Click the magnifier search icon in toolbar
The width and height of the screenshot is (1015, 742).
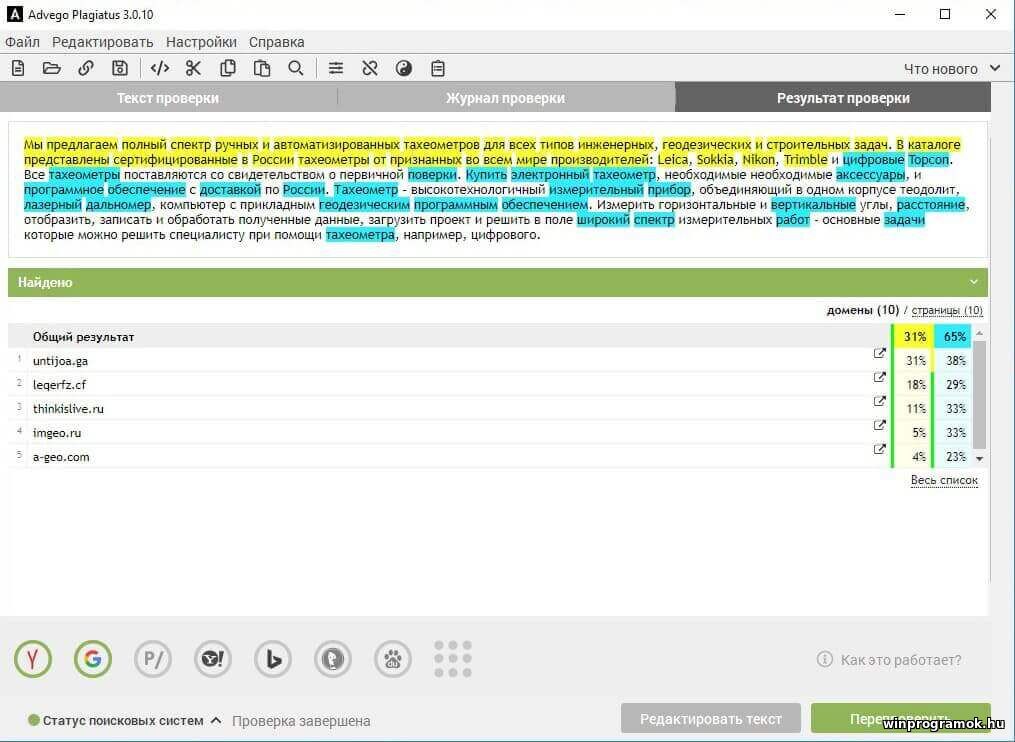point(296,68)
